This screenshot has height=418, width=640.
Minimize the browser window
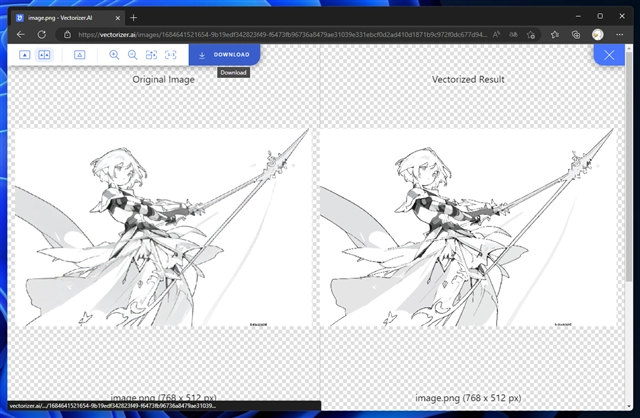point(578,16)
